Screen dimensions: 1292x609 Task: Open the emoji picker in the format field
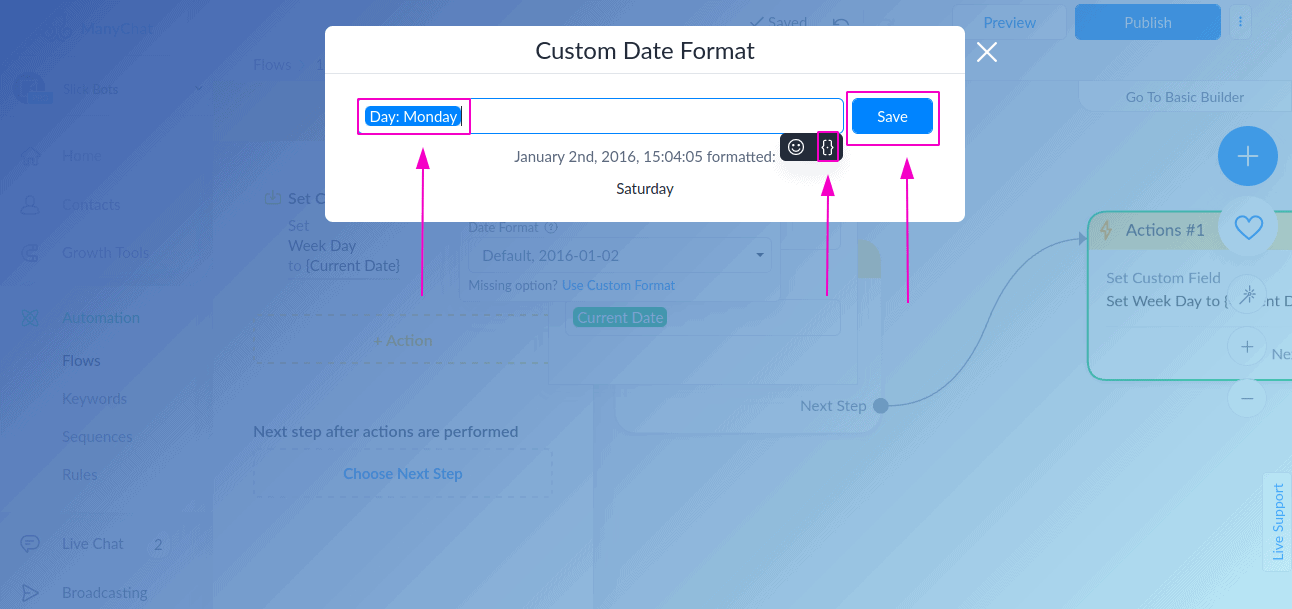tap(796, 147)
